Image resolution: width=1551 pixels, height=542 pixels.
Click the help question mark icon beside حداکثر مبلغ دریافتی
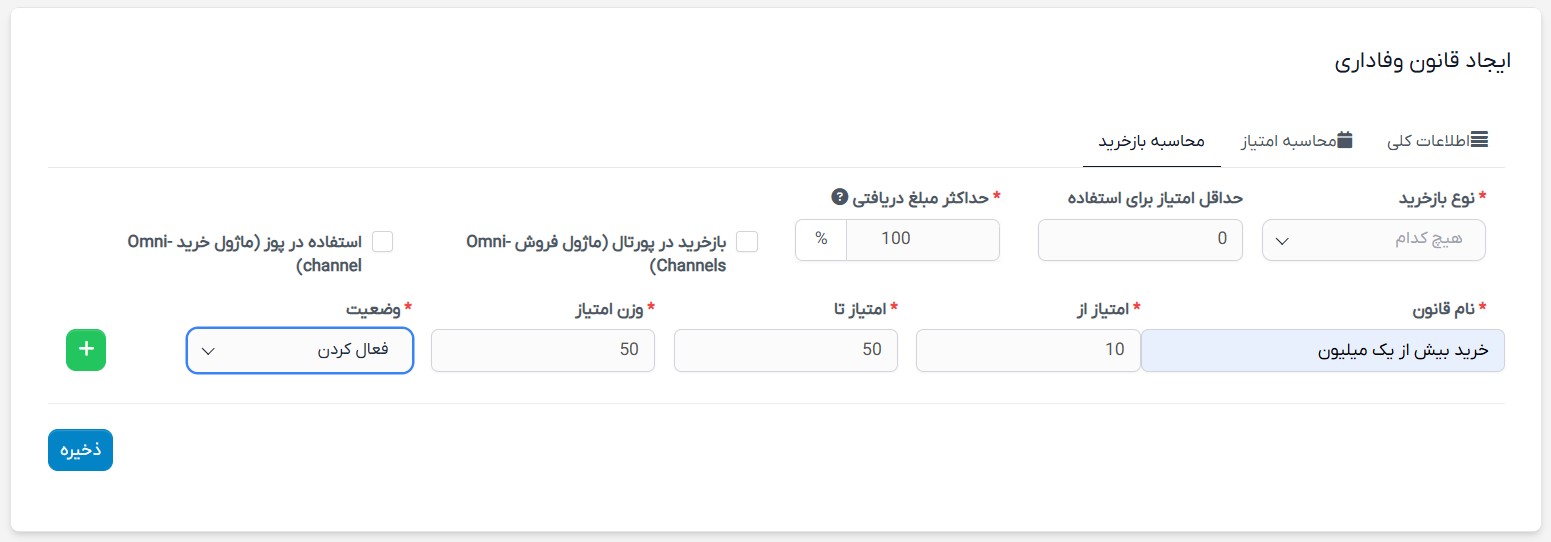(x=839, y=198)
